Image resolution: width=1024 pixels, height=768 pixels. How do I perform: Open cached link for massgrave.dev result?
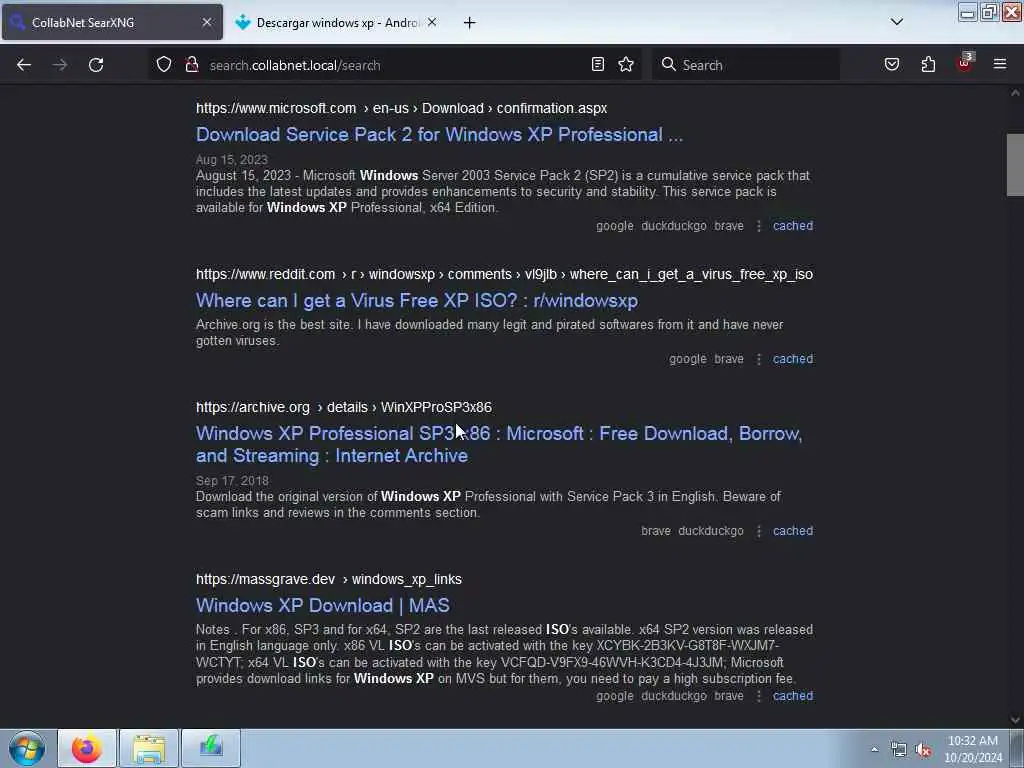coord(793,696)
